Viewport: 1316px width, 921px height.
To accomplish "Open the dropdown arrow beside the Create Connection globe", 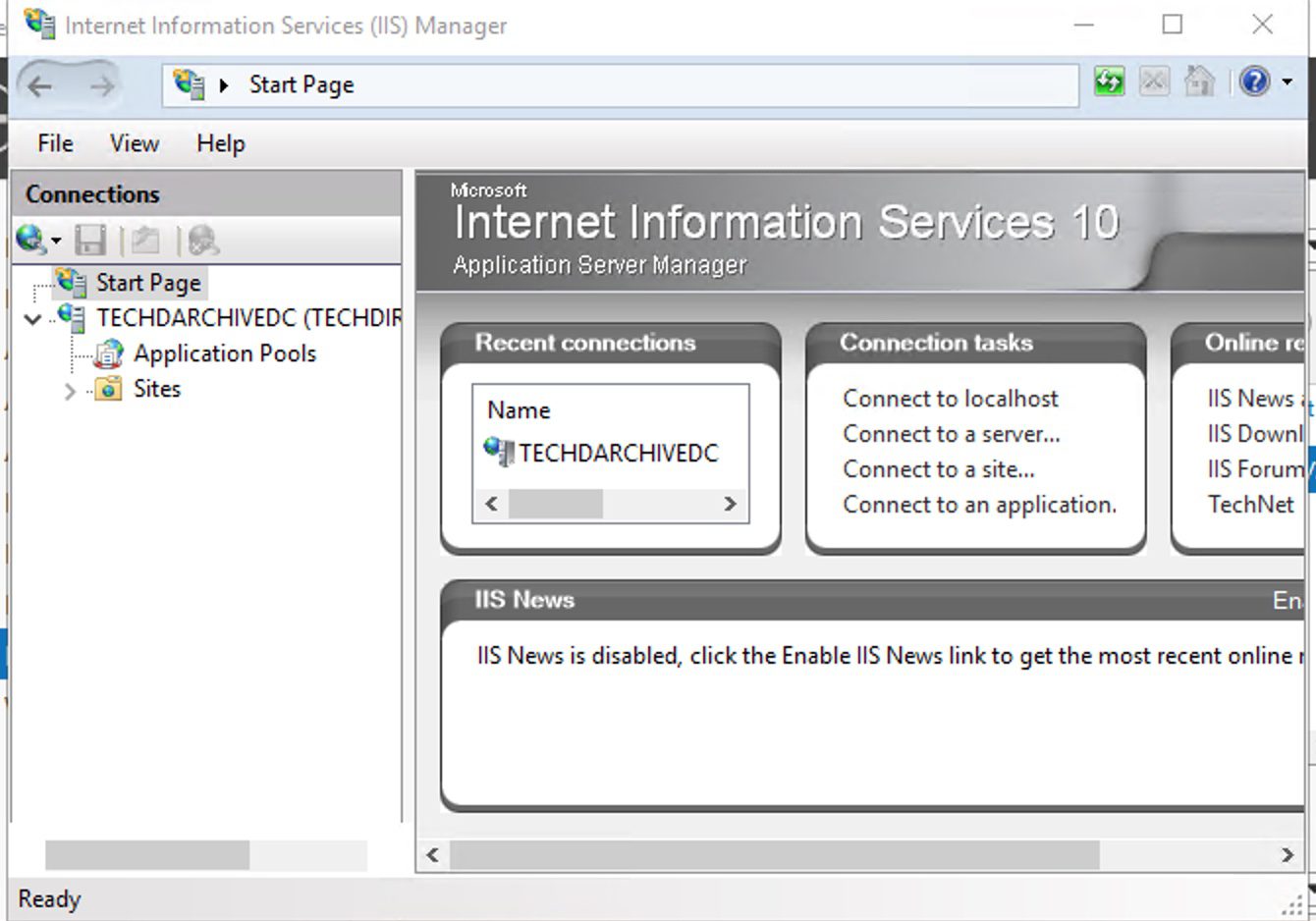I will click(x=55, y=241).
